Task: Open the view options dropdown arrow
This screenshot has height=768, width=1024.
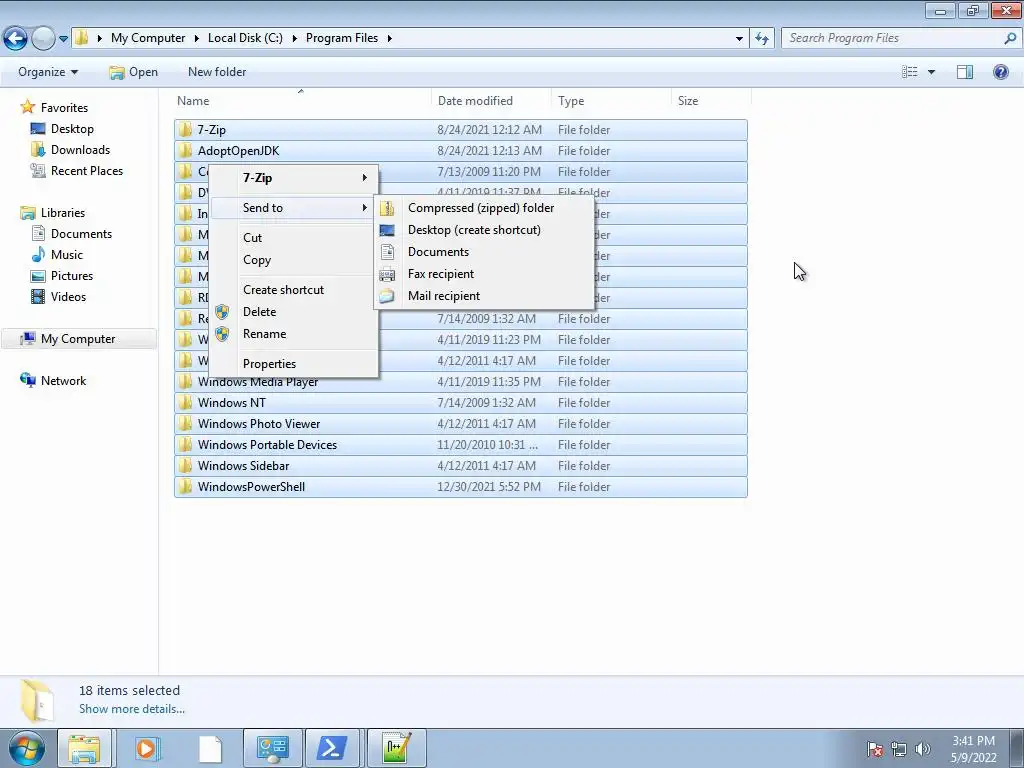Action: (931, 72)
